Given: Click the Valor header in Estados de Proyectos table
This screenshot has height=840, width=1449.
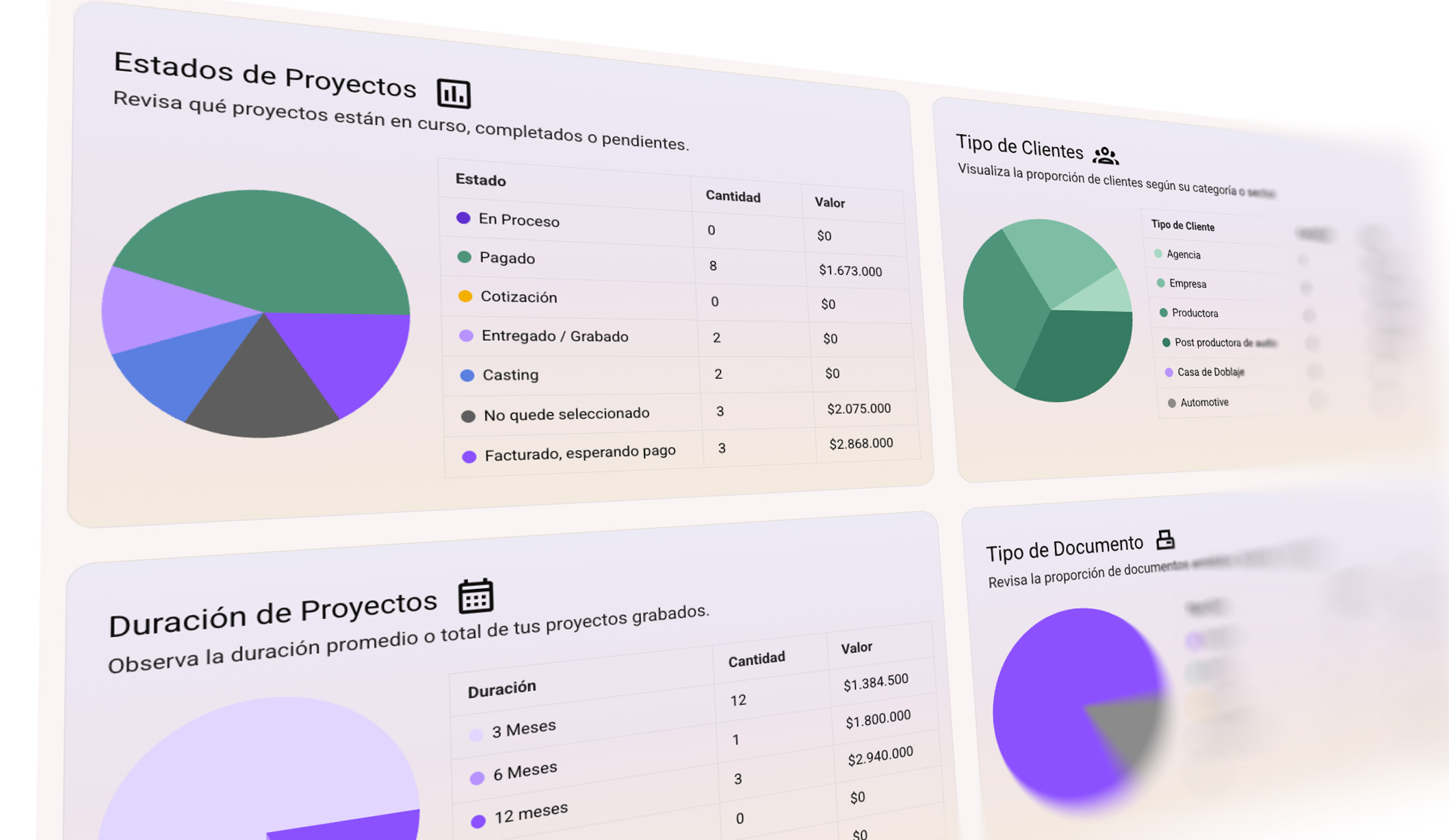Looking at the screenshot, I should (x=830, y=202).
